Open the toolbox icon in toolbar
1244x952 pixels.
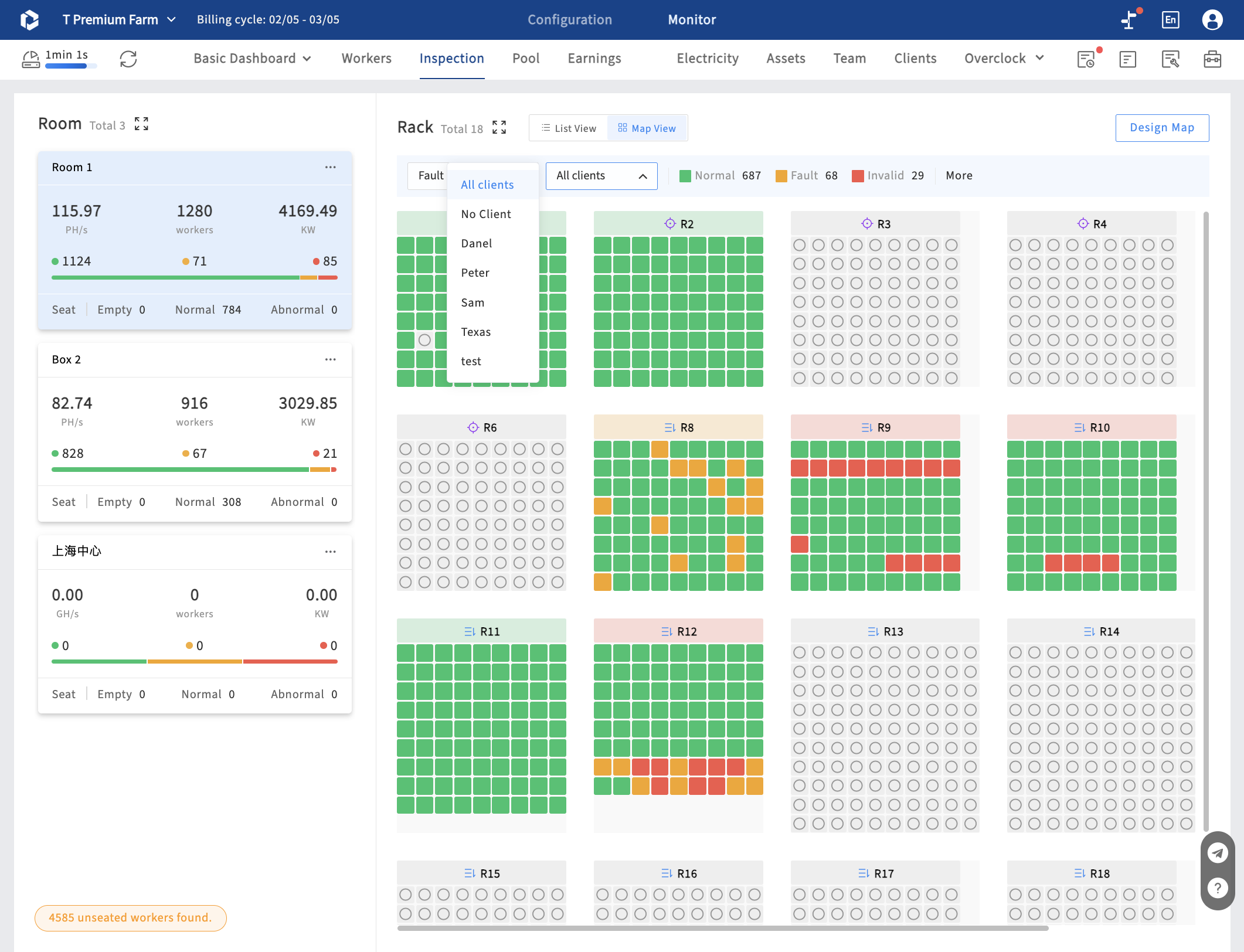tap(1212, 59)
